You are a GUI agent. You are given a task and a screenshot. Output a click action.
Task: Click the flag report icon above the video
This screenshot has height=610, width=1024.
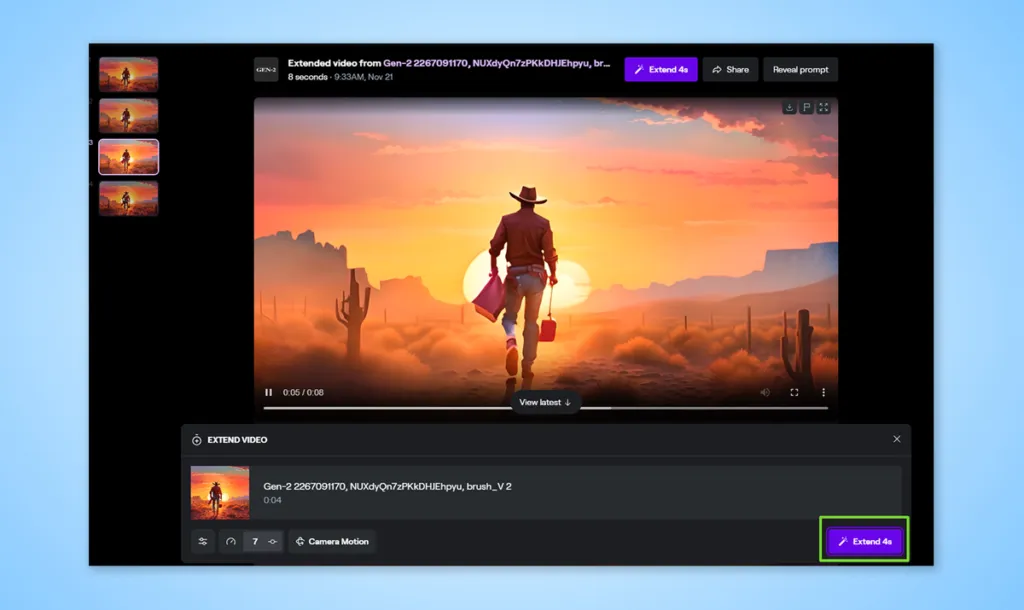coord(807,108)
